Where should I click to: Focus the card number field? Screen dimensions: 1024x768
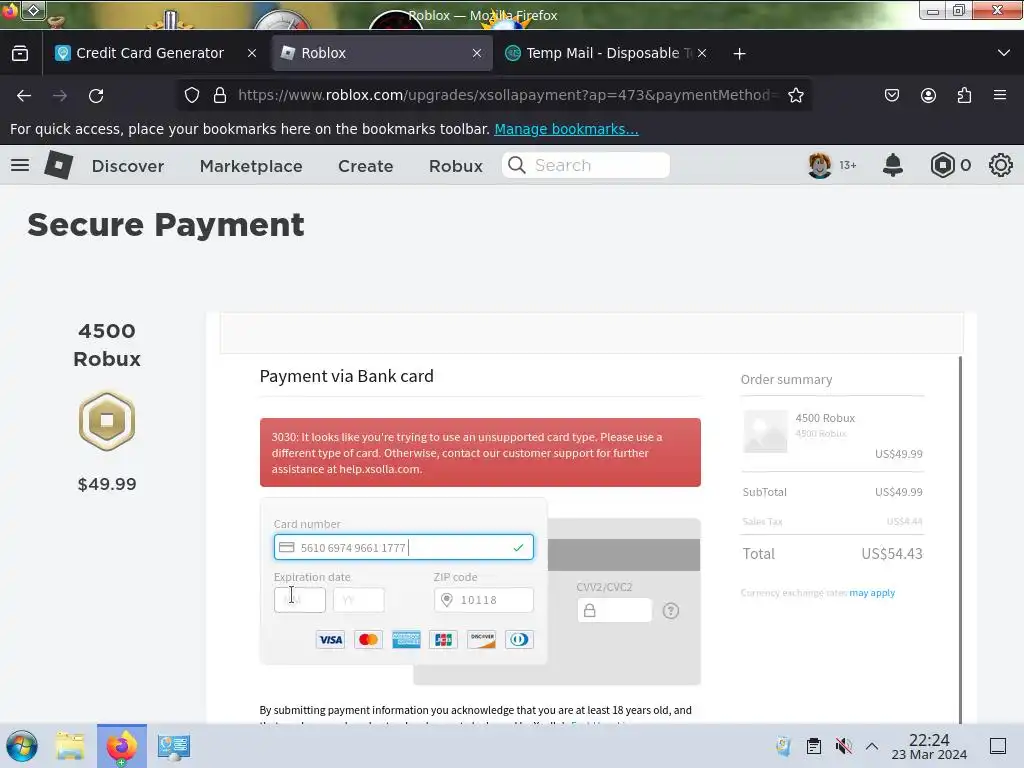coord(404,547)
